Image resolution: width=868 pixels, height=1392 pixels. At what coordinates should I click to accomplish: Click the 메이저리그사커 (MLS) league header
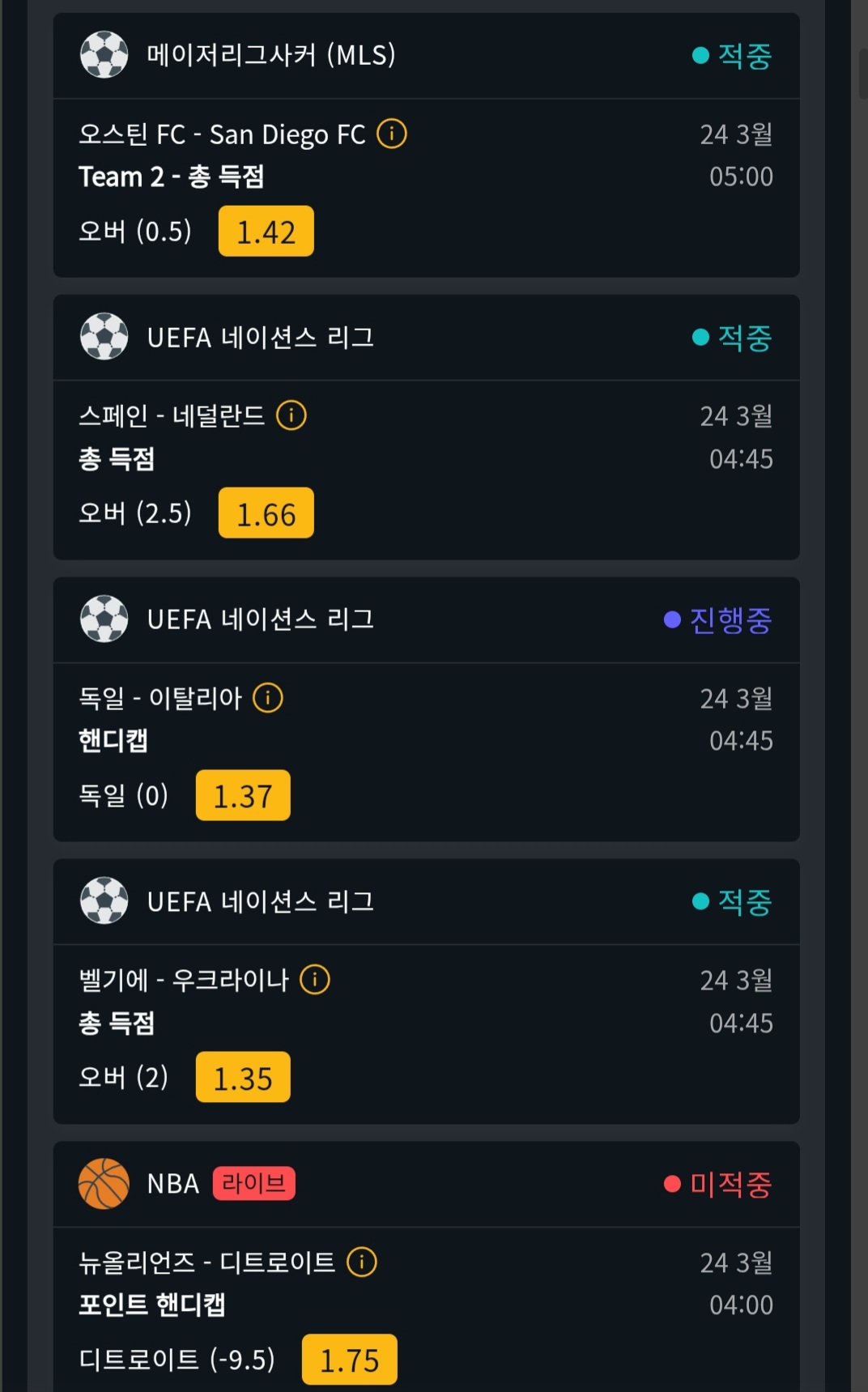tap(270, 55)
